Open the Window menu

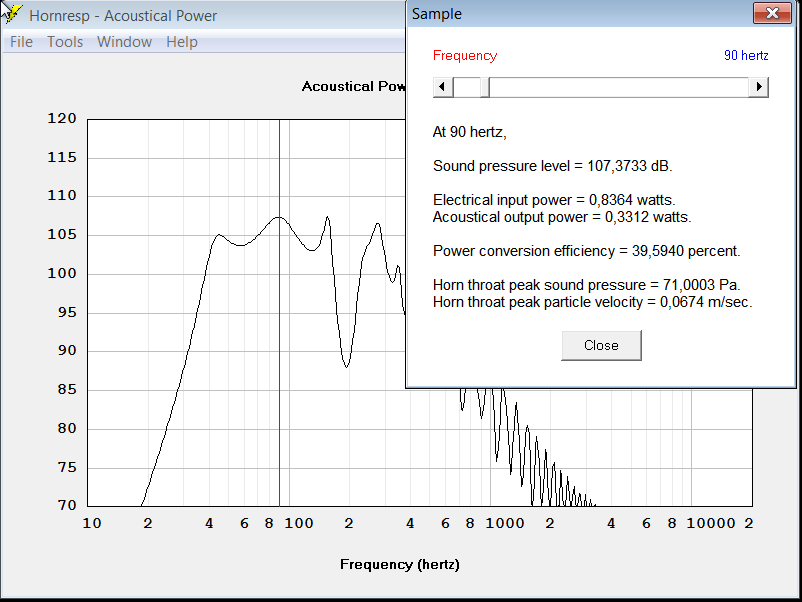pos(124,41)
